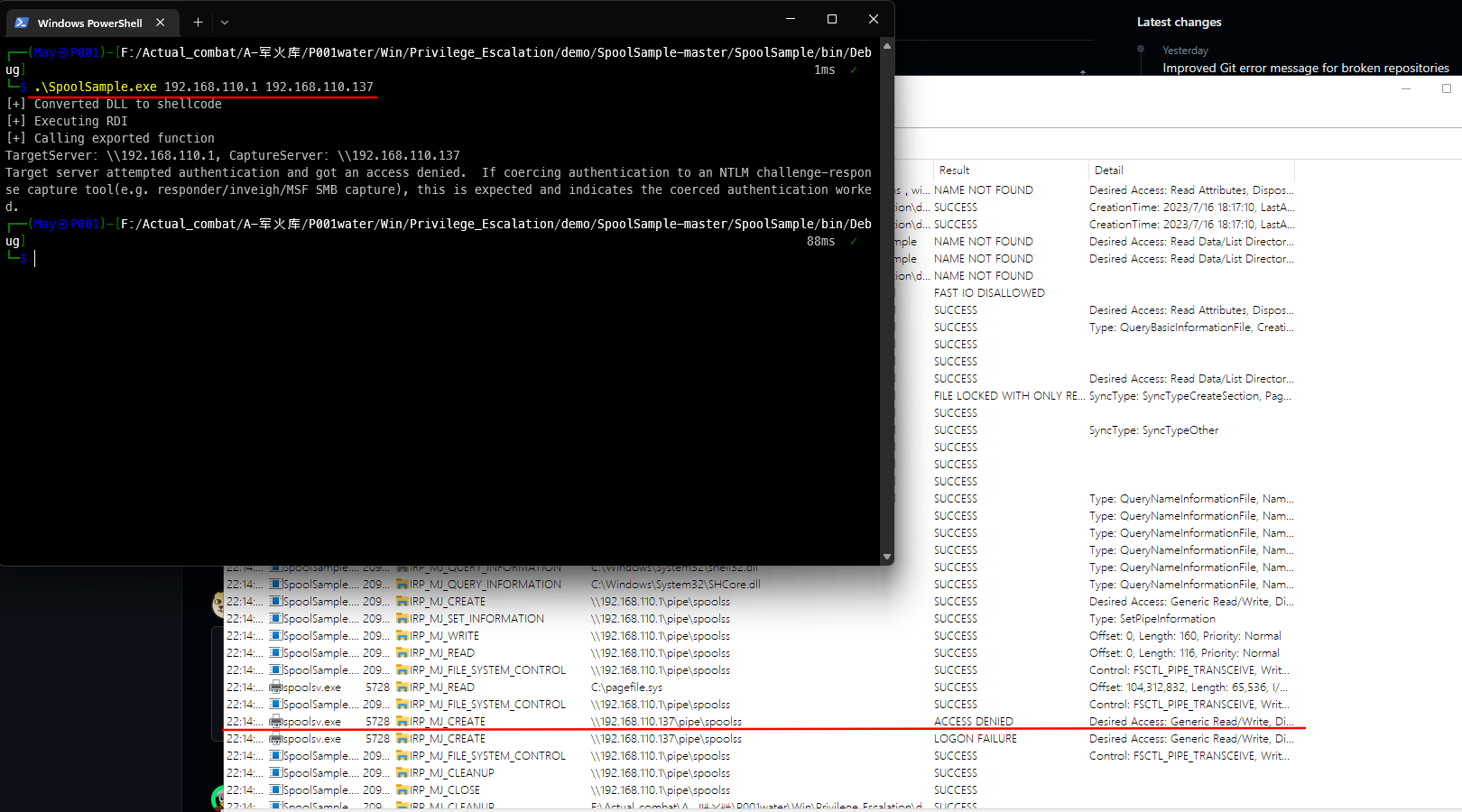Click file icon of IRP_MJ_SET_INFORMATION row
This screenshot has height=812, width=1462.
[403, 619]
